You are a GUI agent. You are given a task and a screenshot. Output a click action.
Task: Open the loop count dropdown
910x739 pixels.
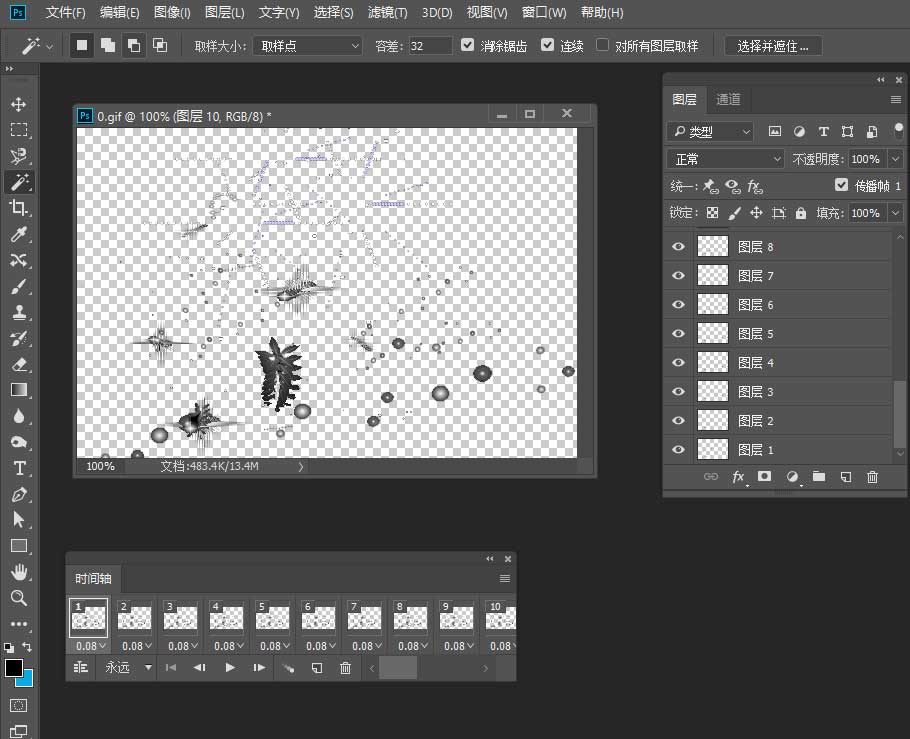tap(128, 668)
